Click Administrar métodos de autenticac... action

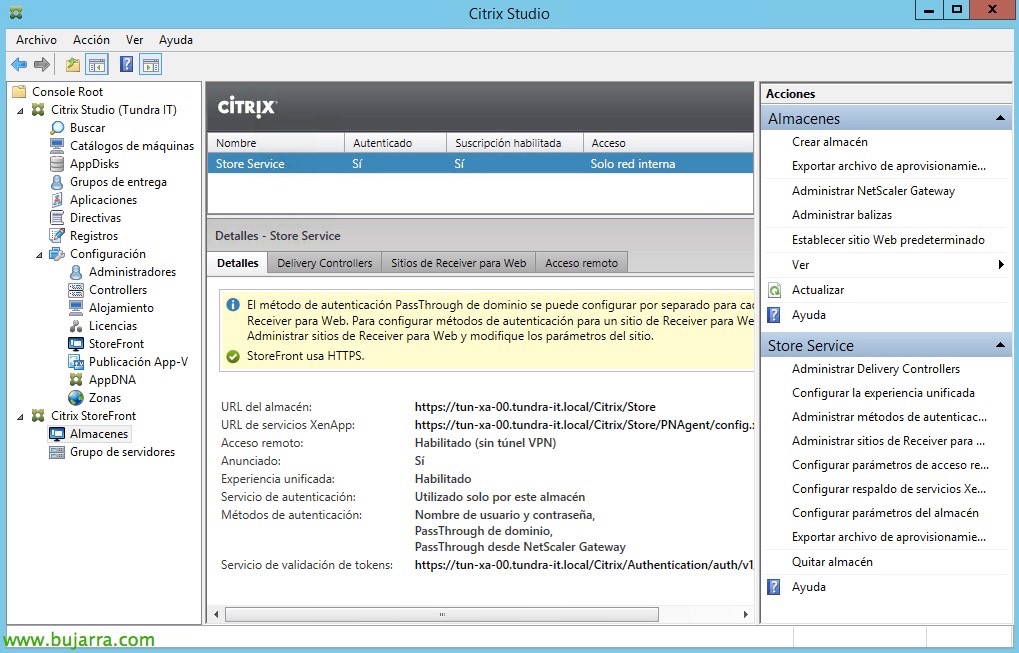tap(889, 416)
